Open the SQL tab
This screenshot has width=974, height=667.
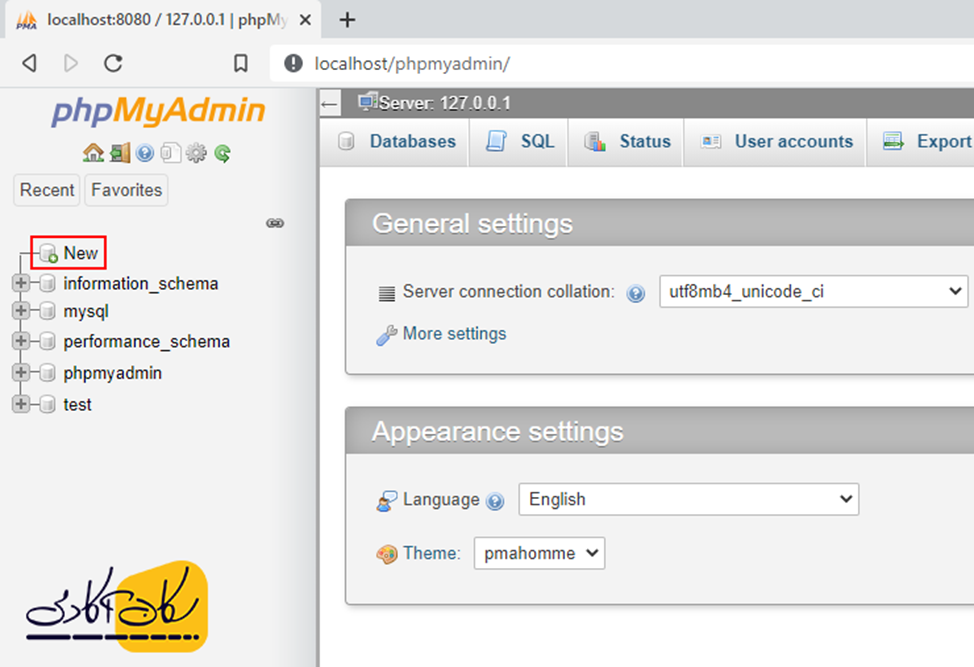(519, 142)
